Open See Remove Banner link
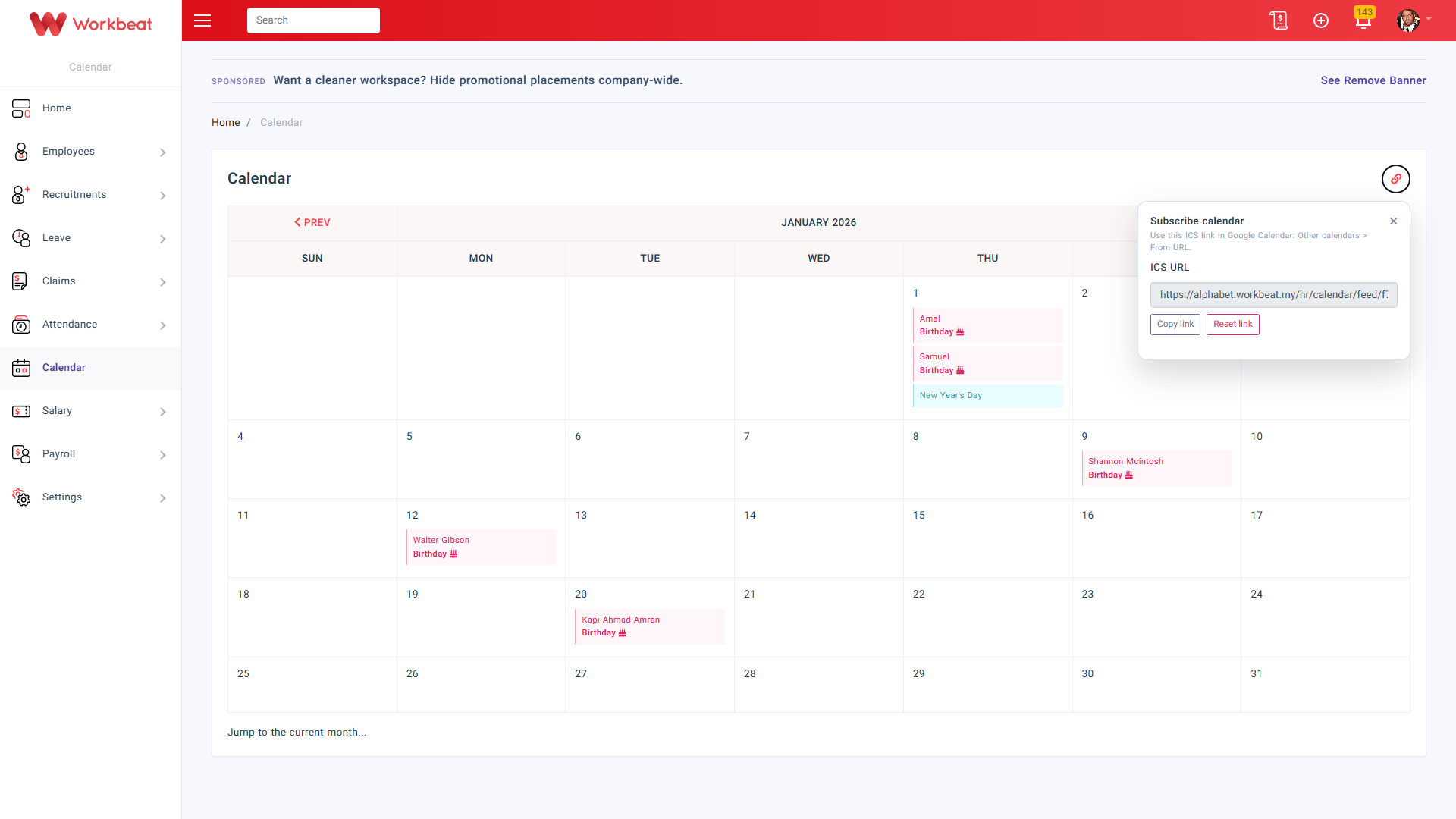 [x=1373, y=80]
